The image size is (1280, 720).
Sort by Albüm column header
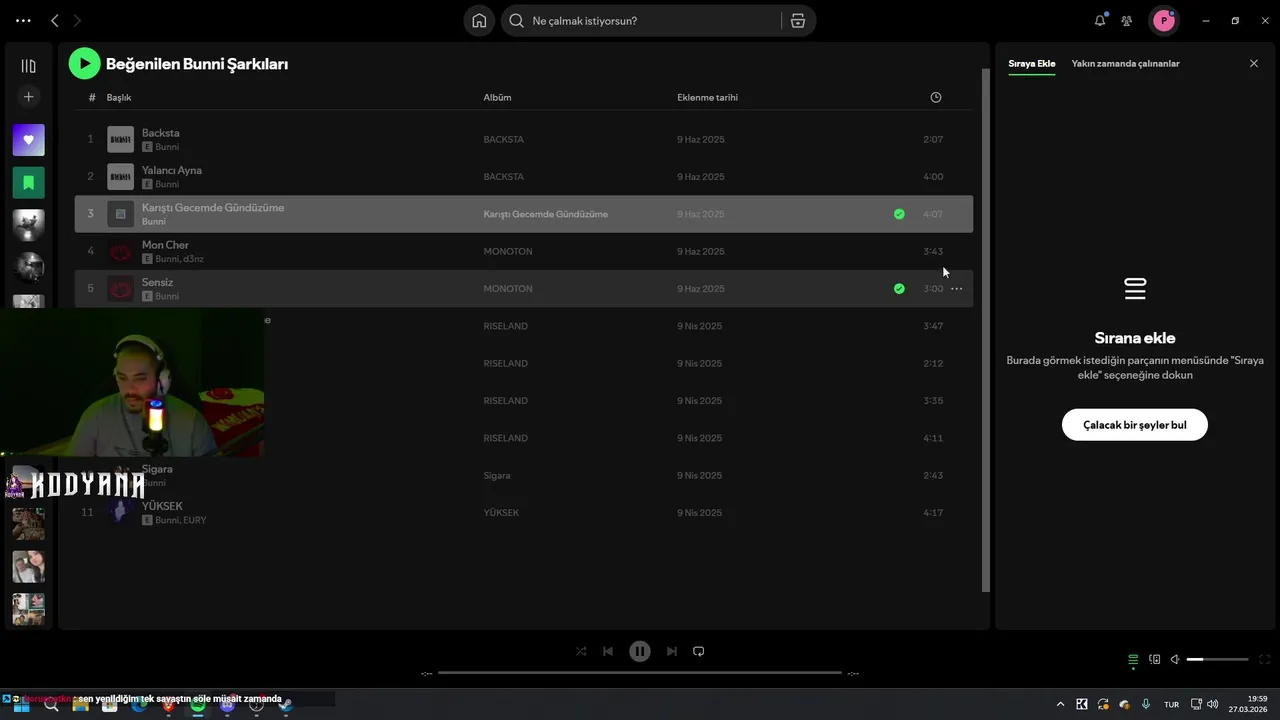click(497, 97)
